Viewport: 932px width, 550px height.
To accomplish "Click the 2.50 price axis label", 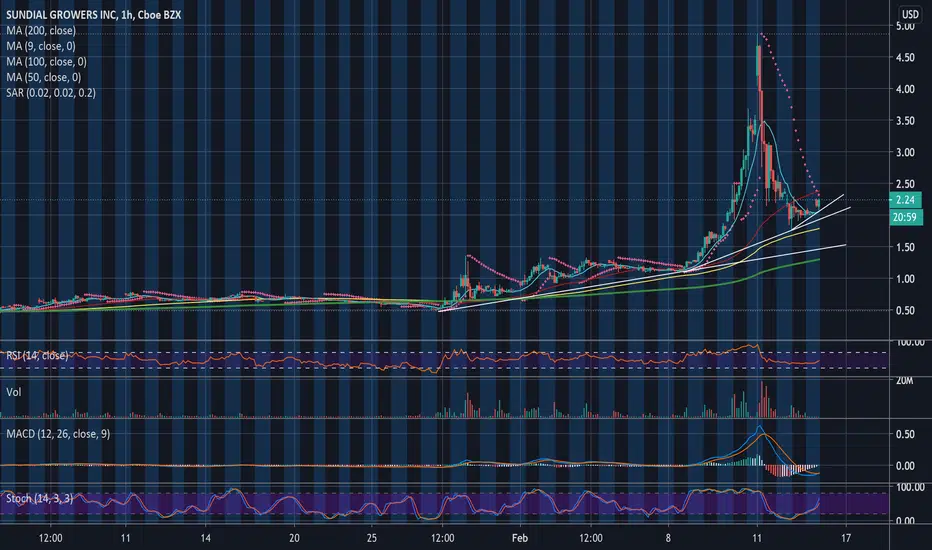I will [x=905, y=184].
